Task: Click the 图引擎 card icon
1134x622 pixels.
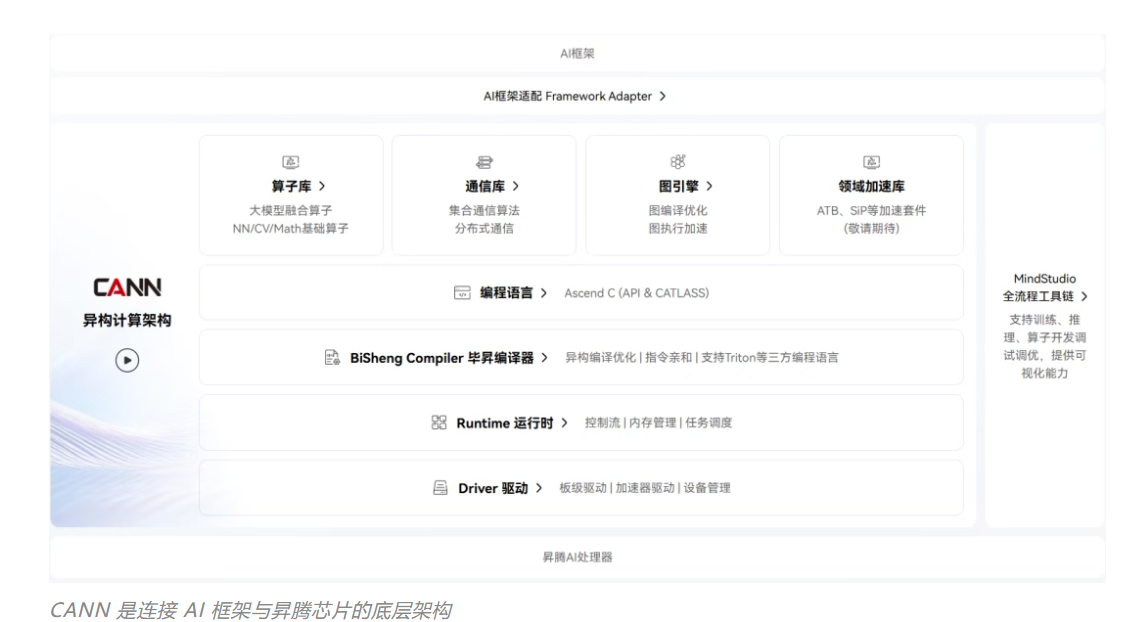Action: tap(678, 161)
